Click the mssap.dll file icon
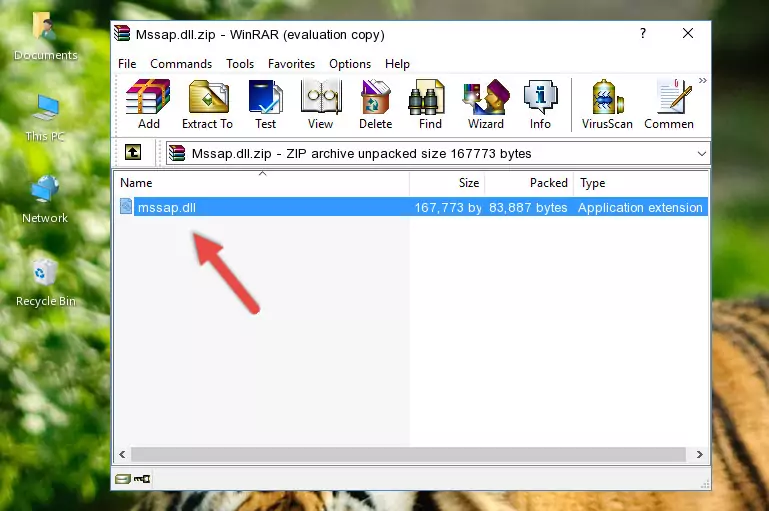Screen dimensions: 769x511 pos(126,206)
